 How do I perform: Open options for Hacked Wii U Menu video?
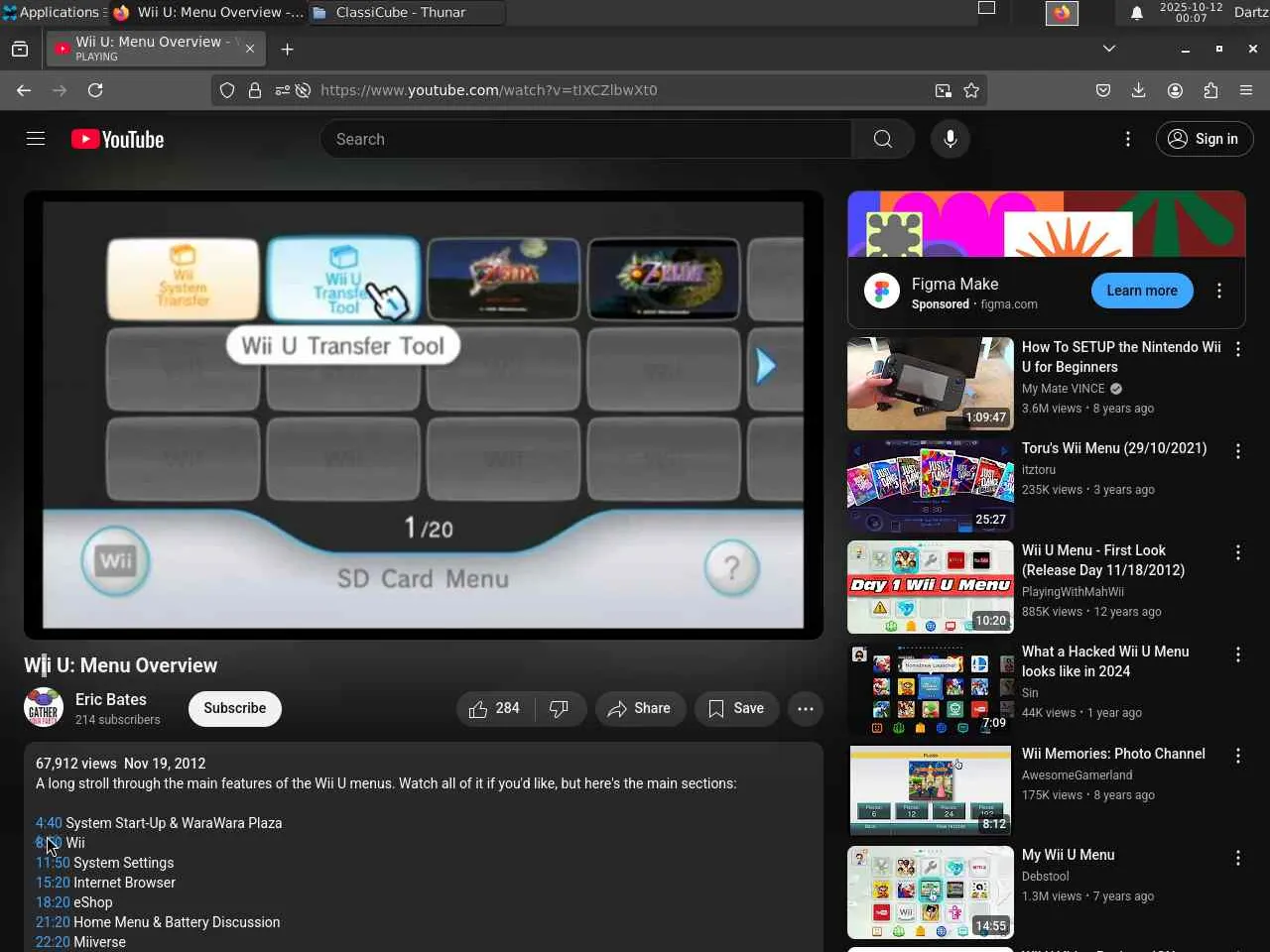click(x=1238, y=654)
